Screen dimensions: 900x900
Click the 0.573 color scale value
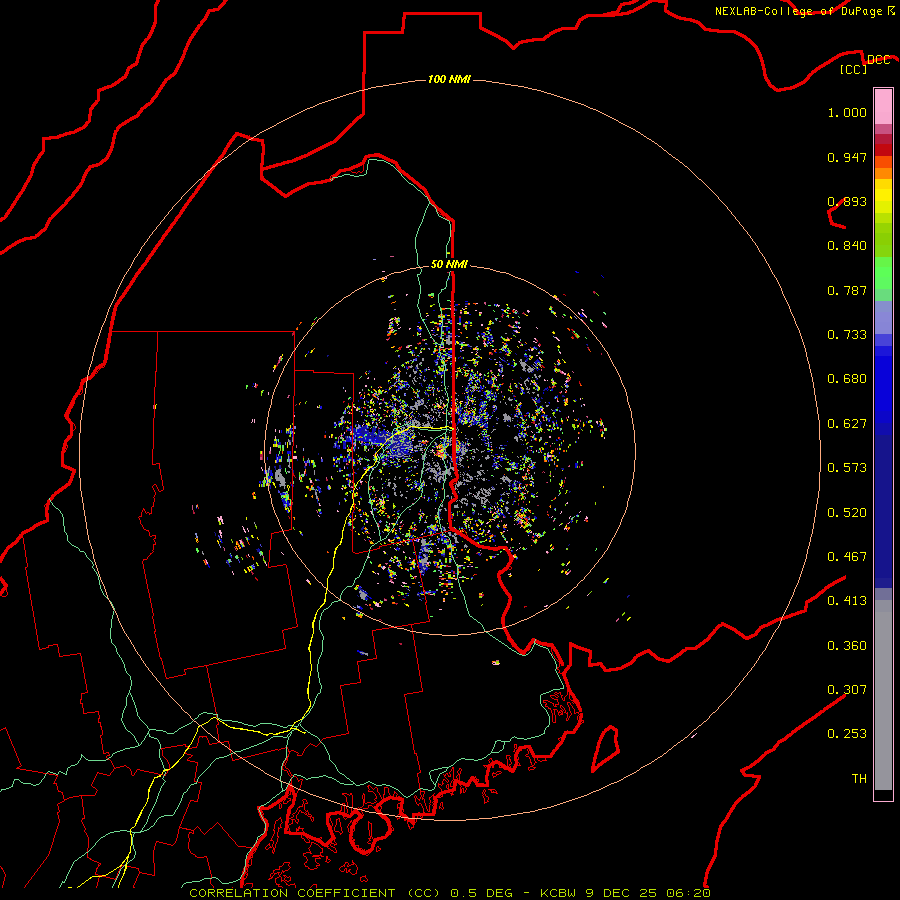(847, 468)
